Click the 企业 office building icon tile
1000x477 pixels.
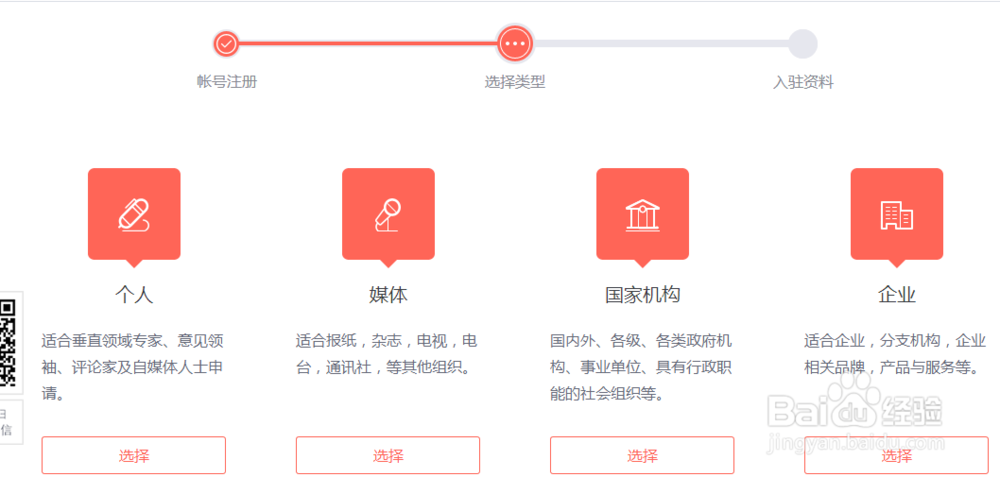click(897, 214)
